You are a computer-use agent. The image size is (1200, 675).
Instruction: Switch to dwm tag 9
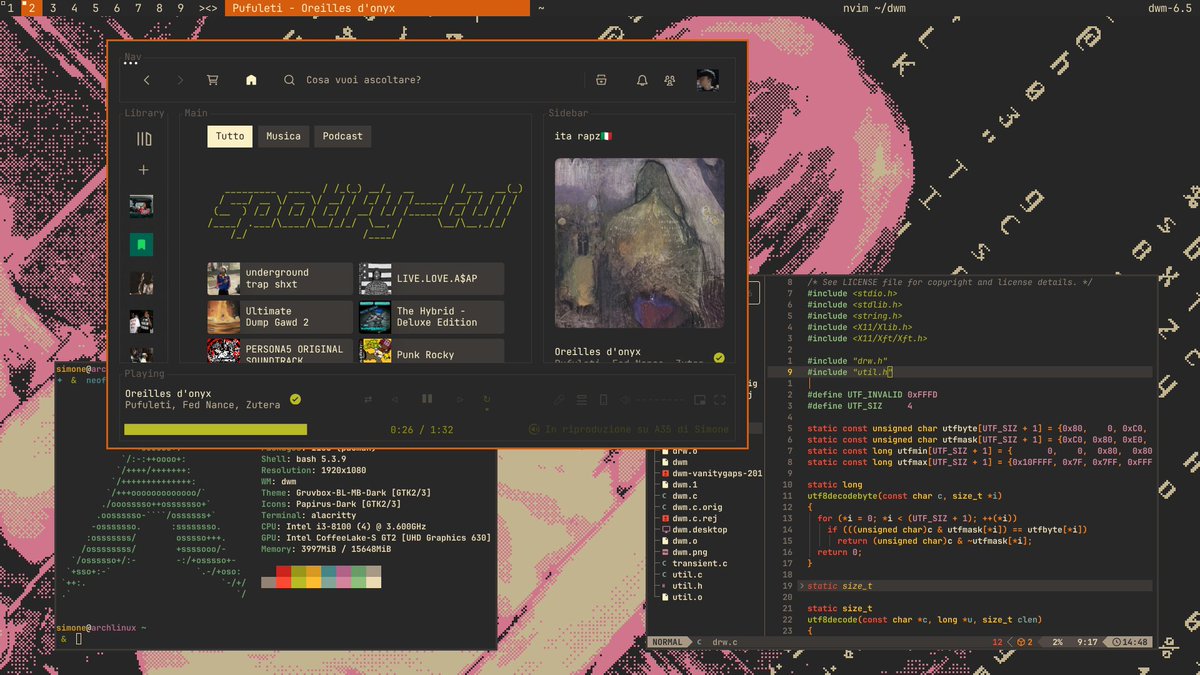click(x=181, y=8)
